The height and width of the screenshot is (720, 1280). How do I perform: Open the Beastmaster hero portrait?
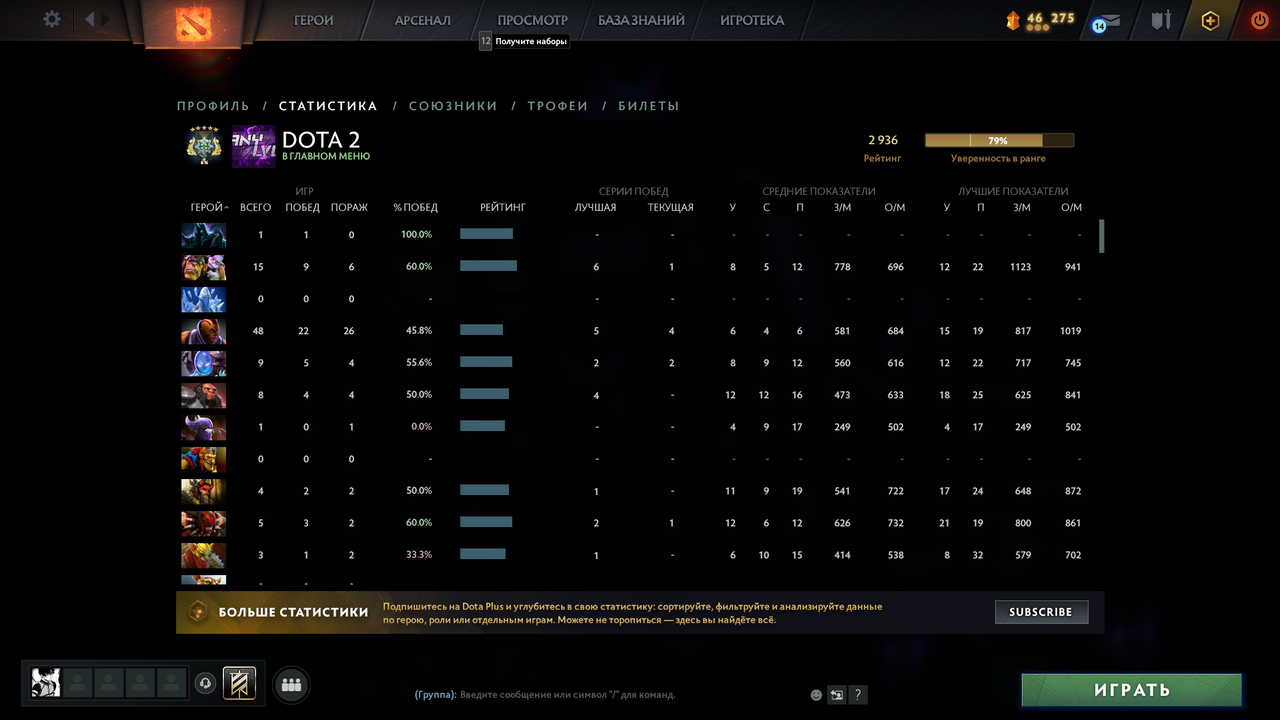[203, 491]
